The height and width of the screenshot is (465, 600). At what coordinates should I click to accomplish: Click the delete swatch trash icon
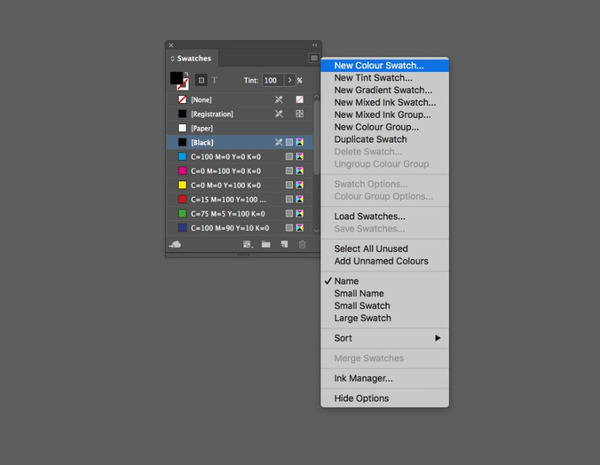coord(302,244)
